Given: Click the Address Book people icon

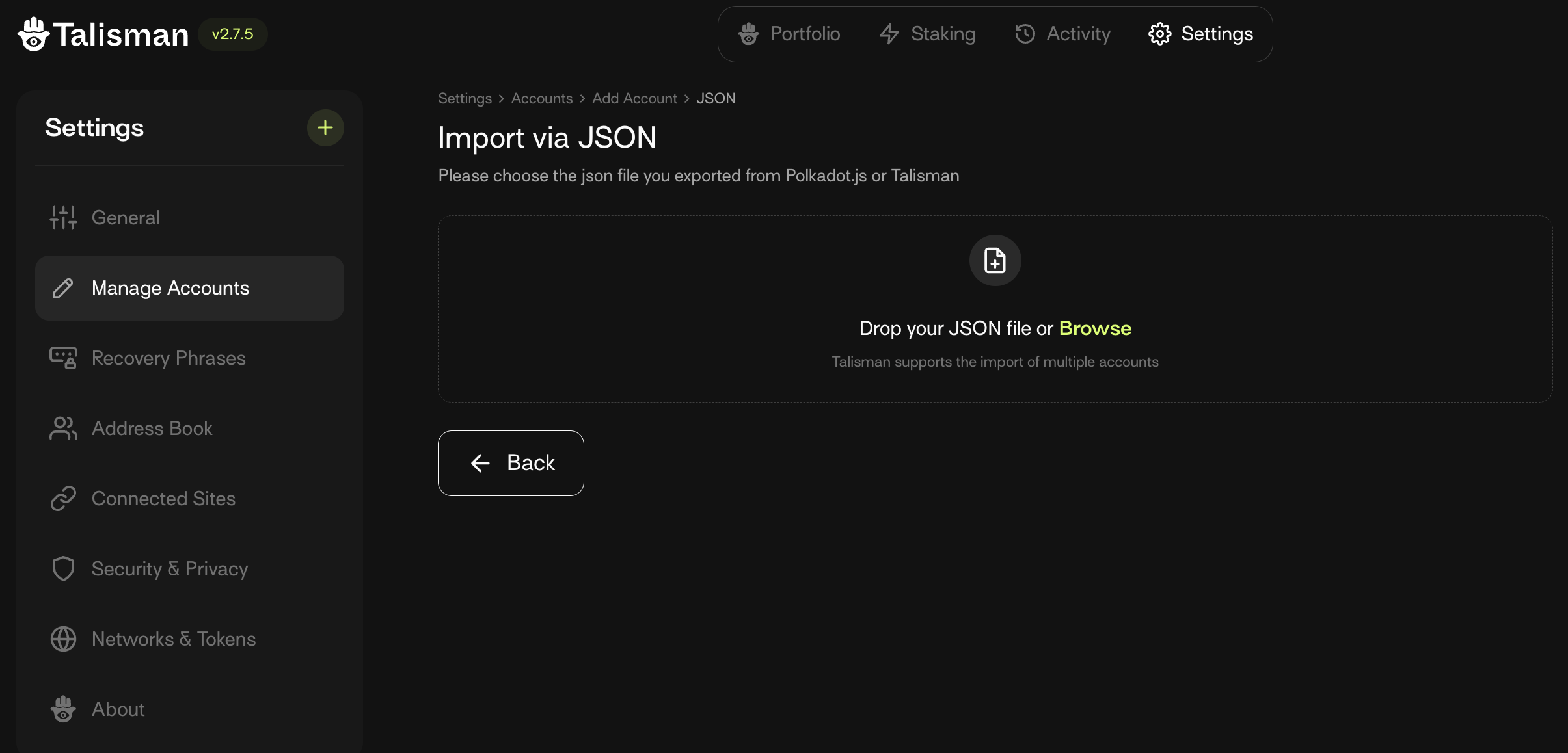Looking at the screenshot, I should coord(63,429).
